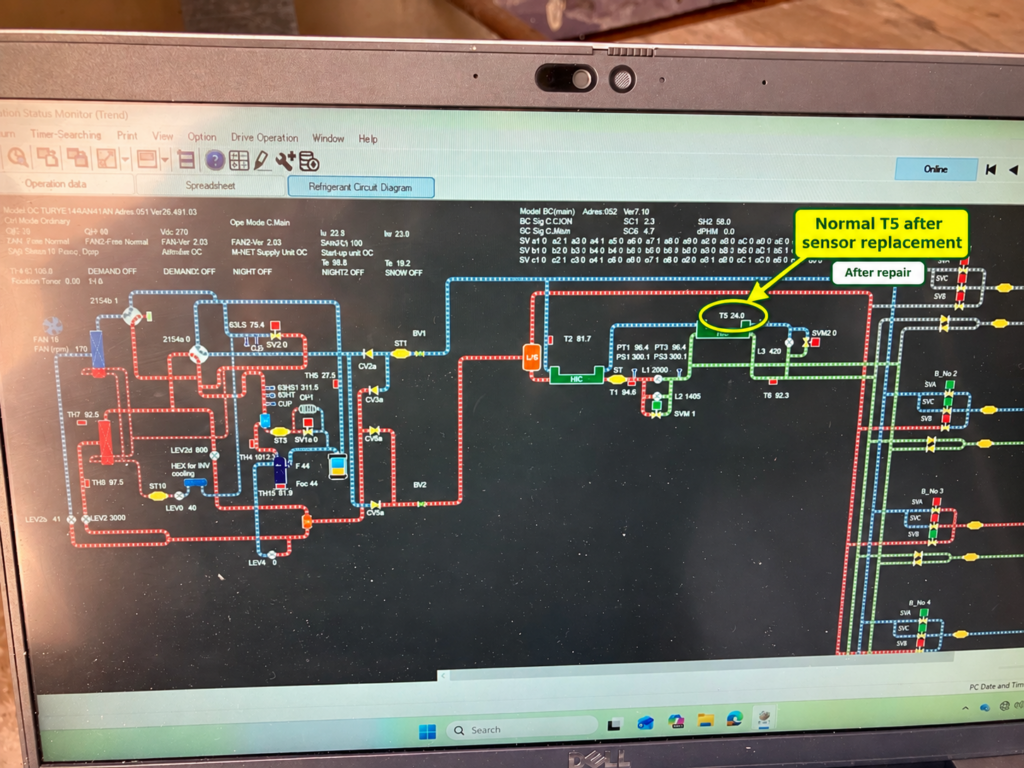
Task: Select the pencil edit tool icon
Action: coord(261,160)
